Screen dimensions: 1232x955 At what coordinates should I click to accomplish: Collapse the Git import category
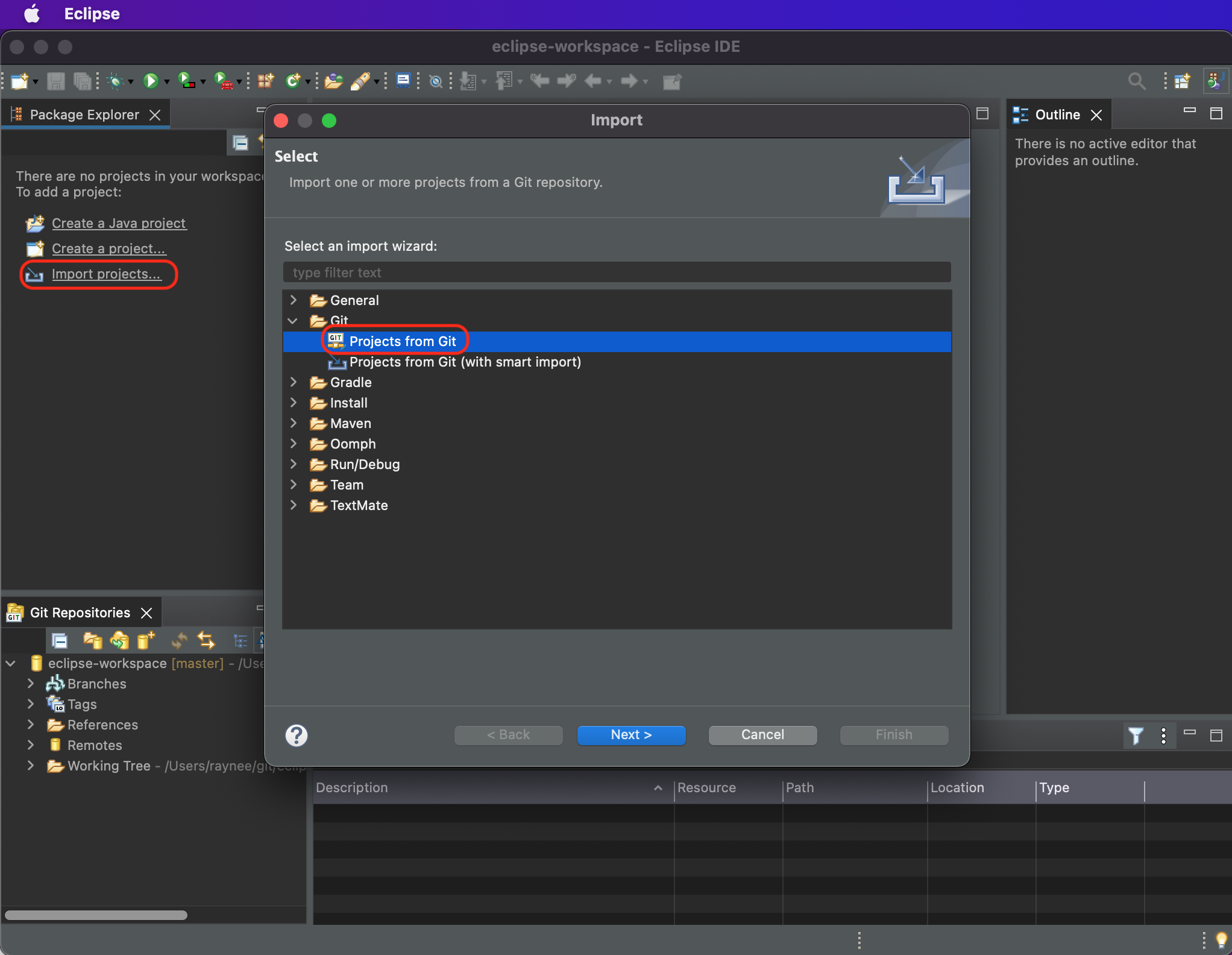[294, 321]
